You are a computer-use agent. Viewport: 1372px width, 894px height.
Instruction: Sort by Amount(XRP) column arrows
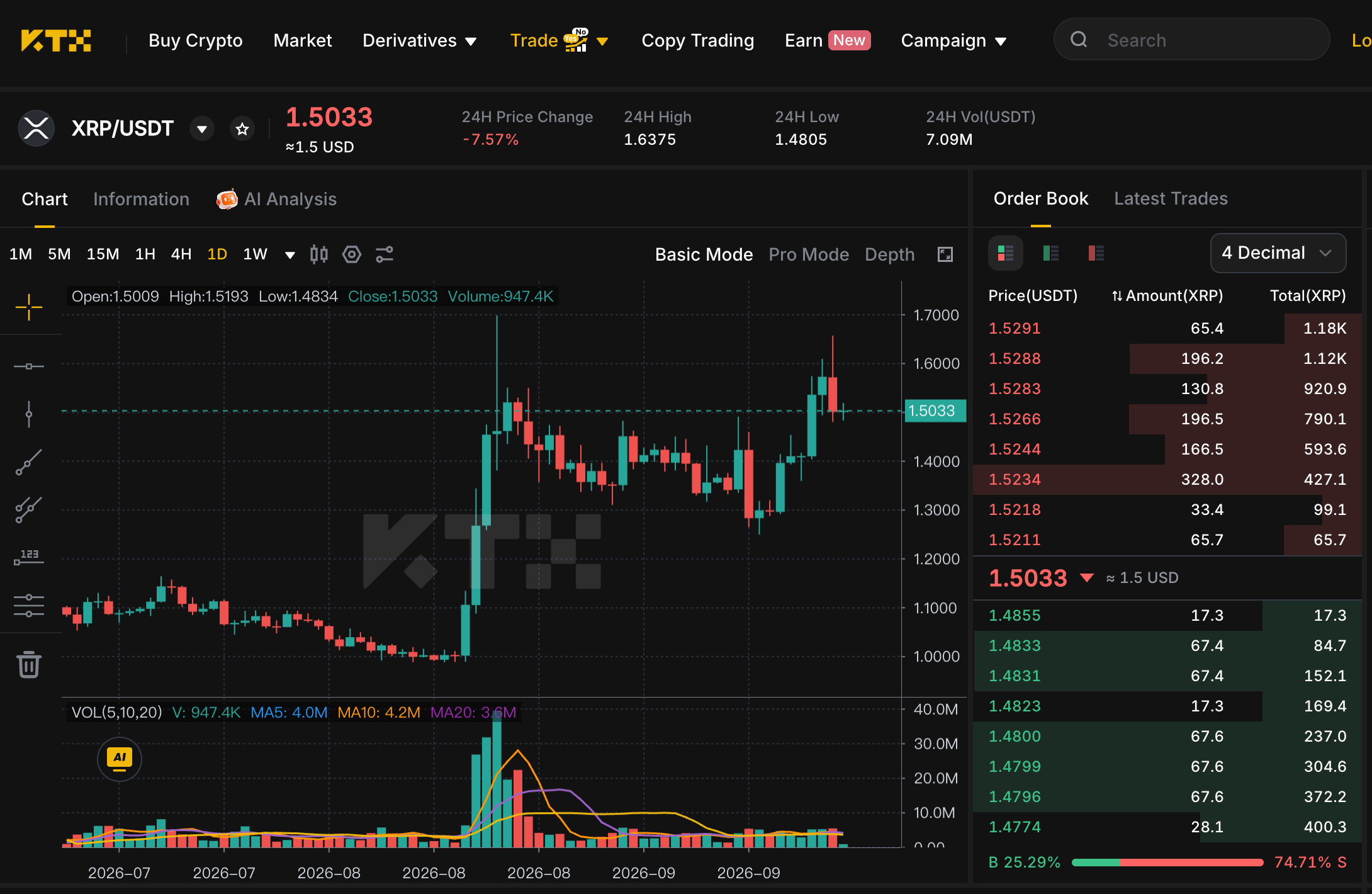[1117, 296]
